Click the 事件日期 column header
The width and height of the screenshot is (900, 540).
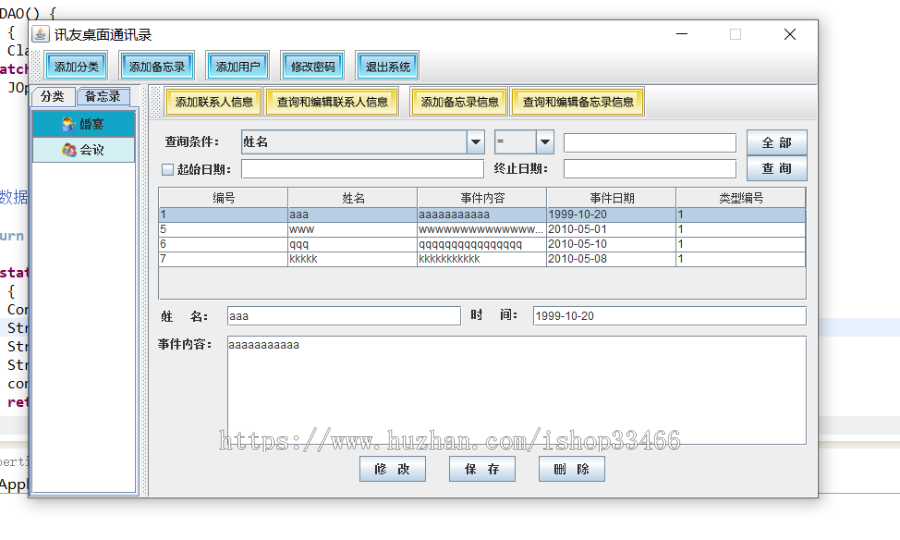coord(611,198)
